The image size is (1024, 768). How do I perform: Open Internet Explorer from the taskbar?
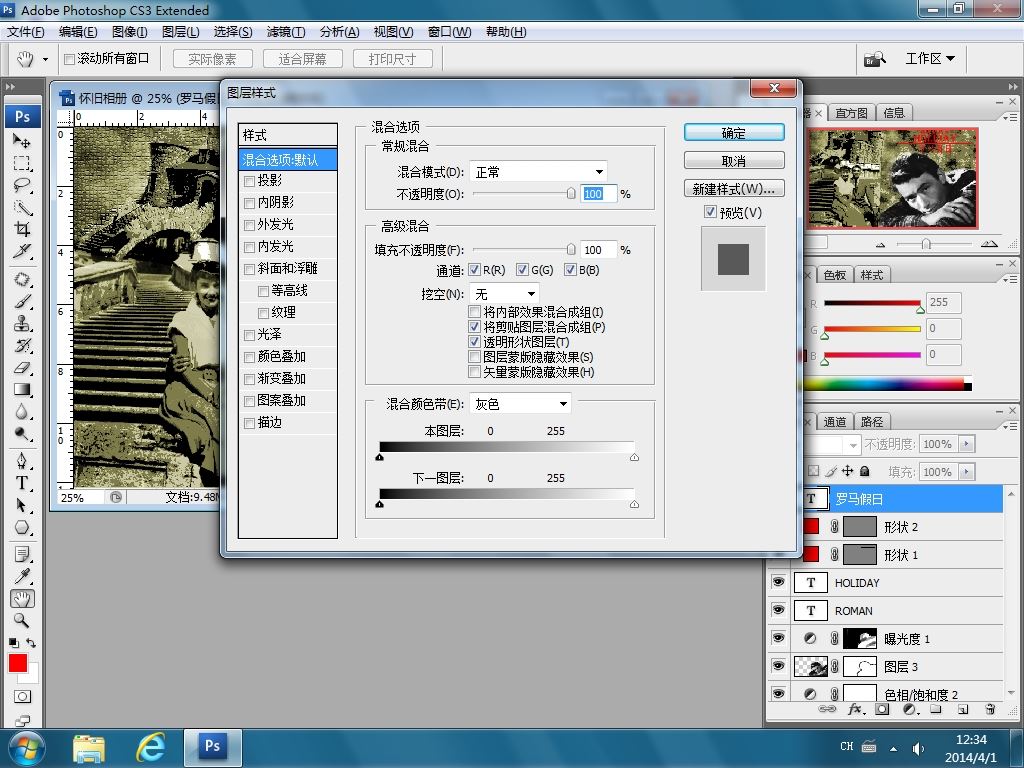click(x=151, y=747)
